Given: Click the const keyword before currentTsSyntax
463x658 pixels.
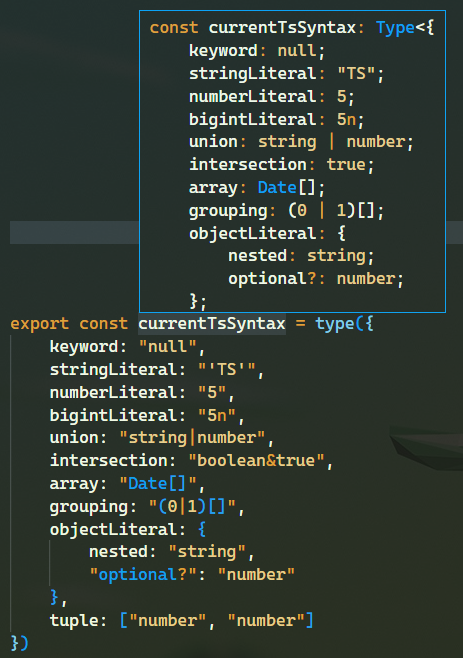Looking at the screenshot, I should tap(103, 324).
